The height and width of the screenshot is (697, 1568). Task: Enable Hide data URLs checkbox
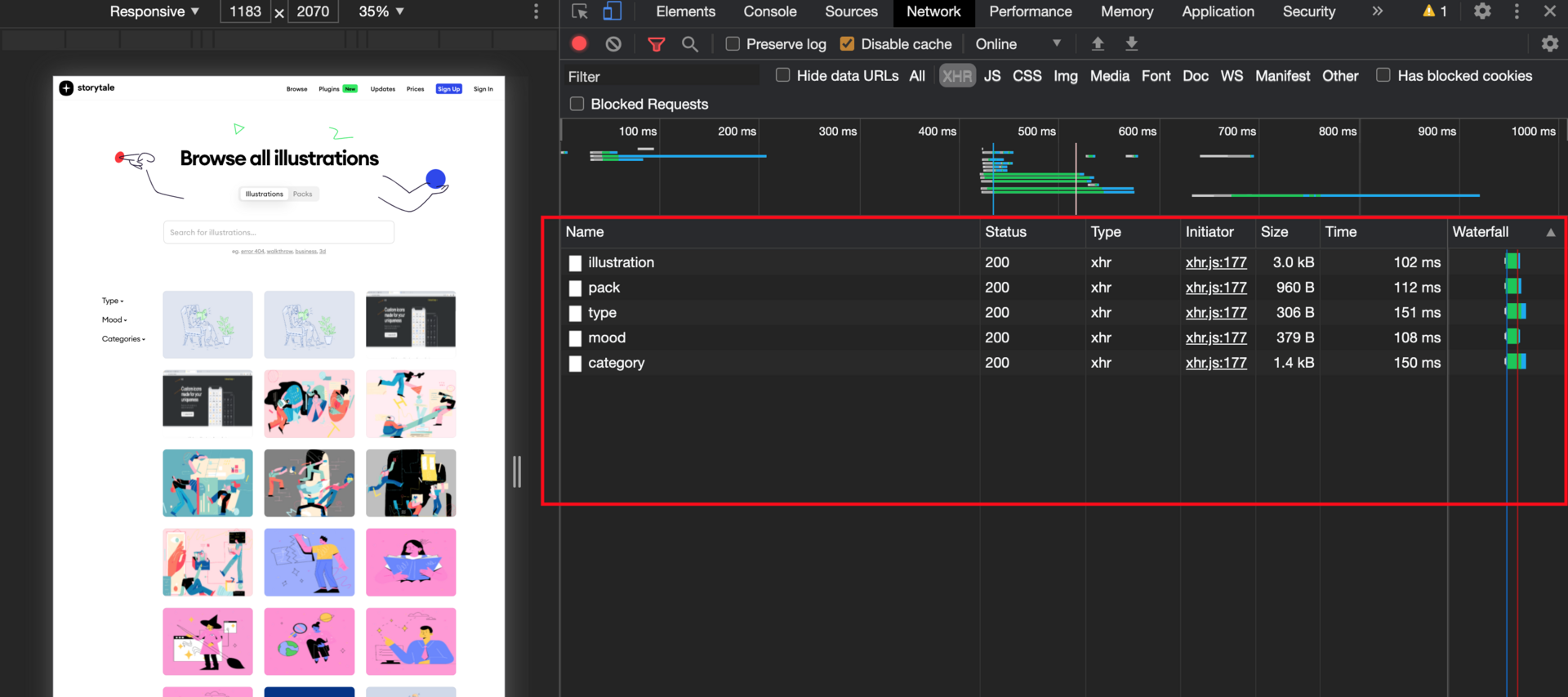(782, 75)
